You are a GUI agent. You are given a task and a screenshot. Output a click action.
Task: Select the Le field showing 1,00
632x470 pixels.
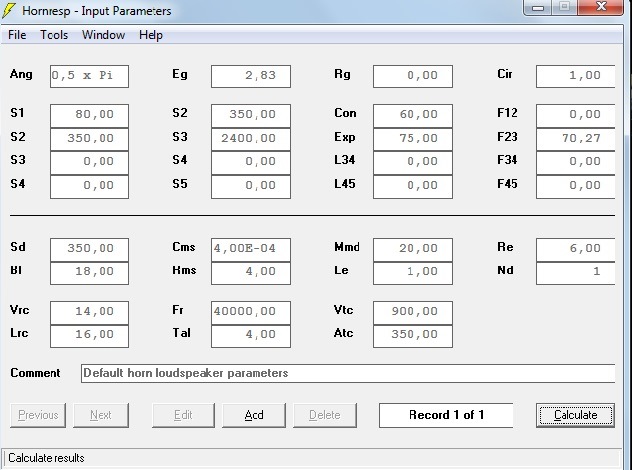point(413,273)
